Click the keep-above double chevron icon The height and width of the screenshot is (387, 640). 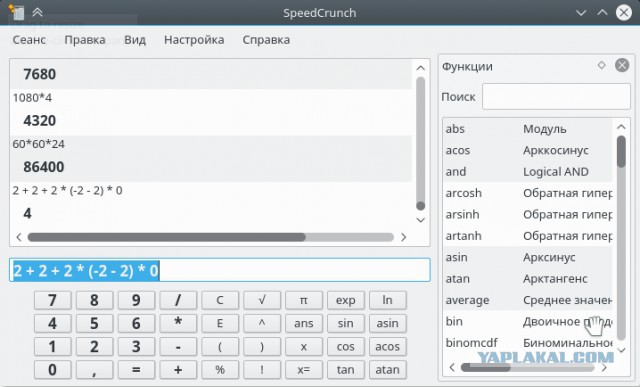pos(38,13)
